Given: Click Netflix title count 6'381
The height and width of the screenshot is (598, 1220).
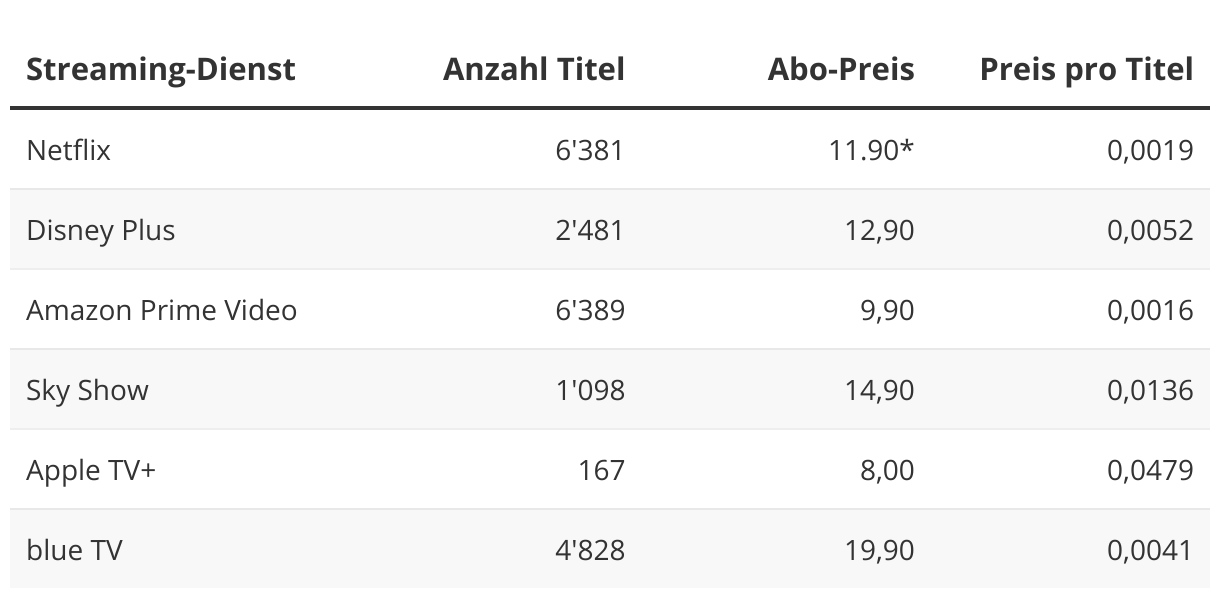Looking at the screenshot, I should coord(590,150).
